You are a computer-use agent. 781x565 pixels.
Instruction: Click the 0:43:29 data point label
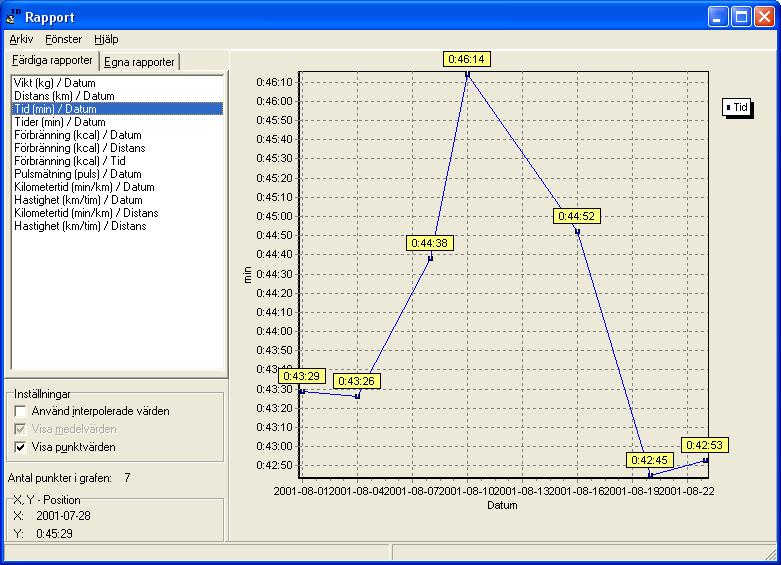click(302, 376)
